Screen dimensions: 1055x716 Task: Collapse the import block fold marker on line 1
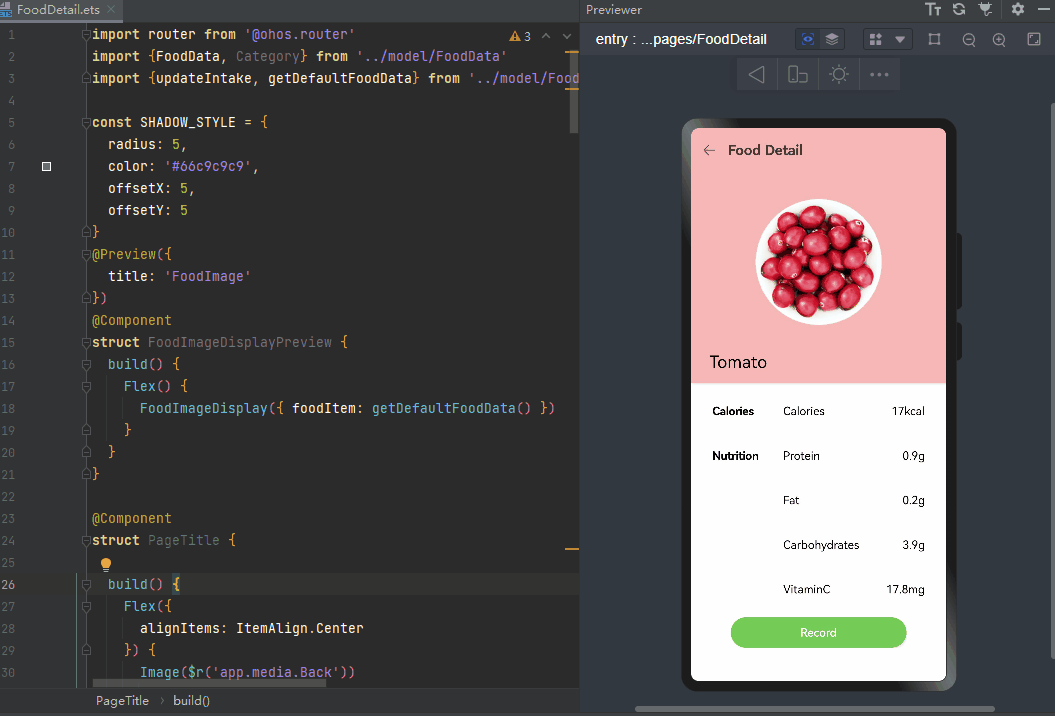[86, 34]
